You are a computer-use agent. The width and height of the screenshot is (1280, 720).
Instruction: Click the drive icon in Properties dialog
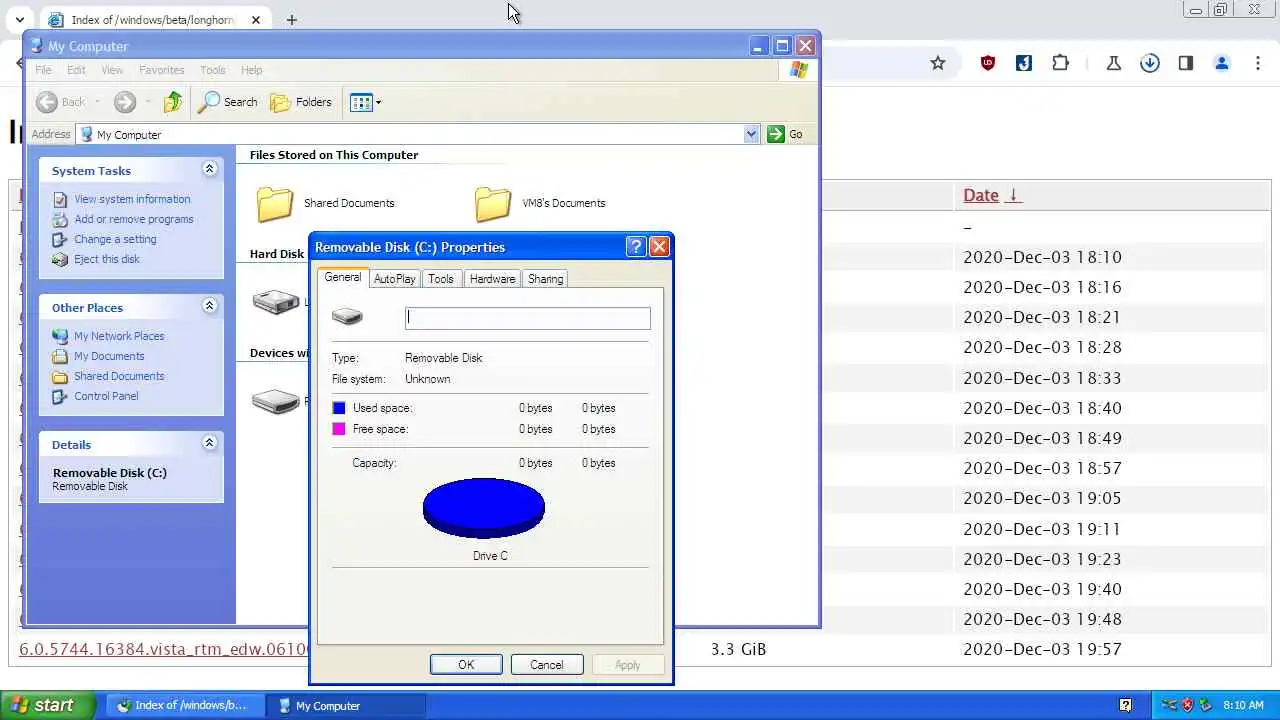[x=347, y=317]
